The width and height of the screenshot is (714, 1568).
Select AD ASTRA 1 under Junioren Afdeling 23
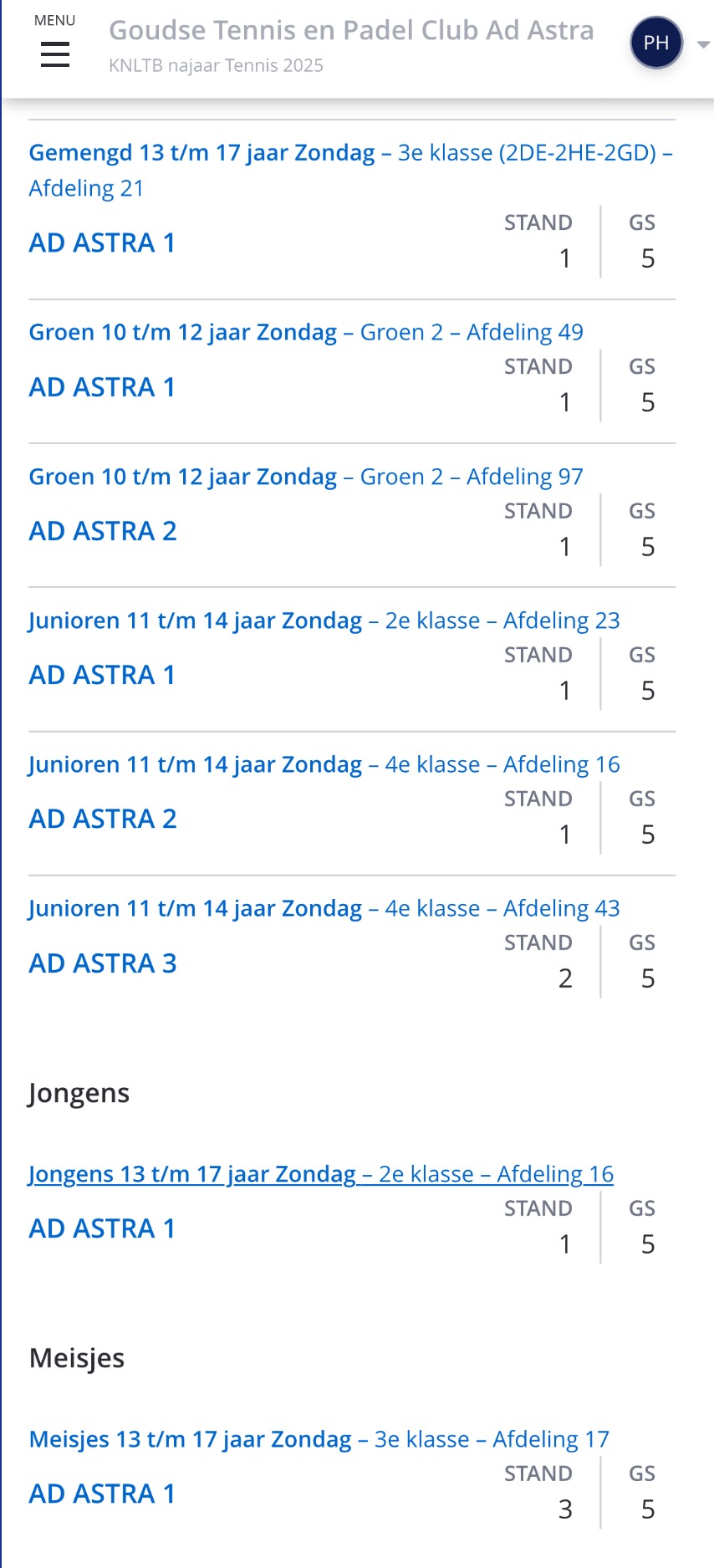(102, 675)
